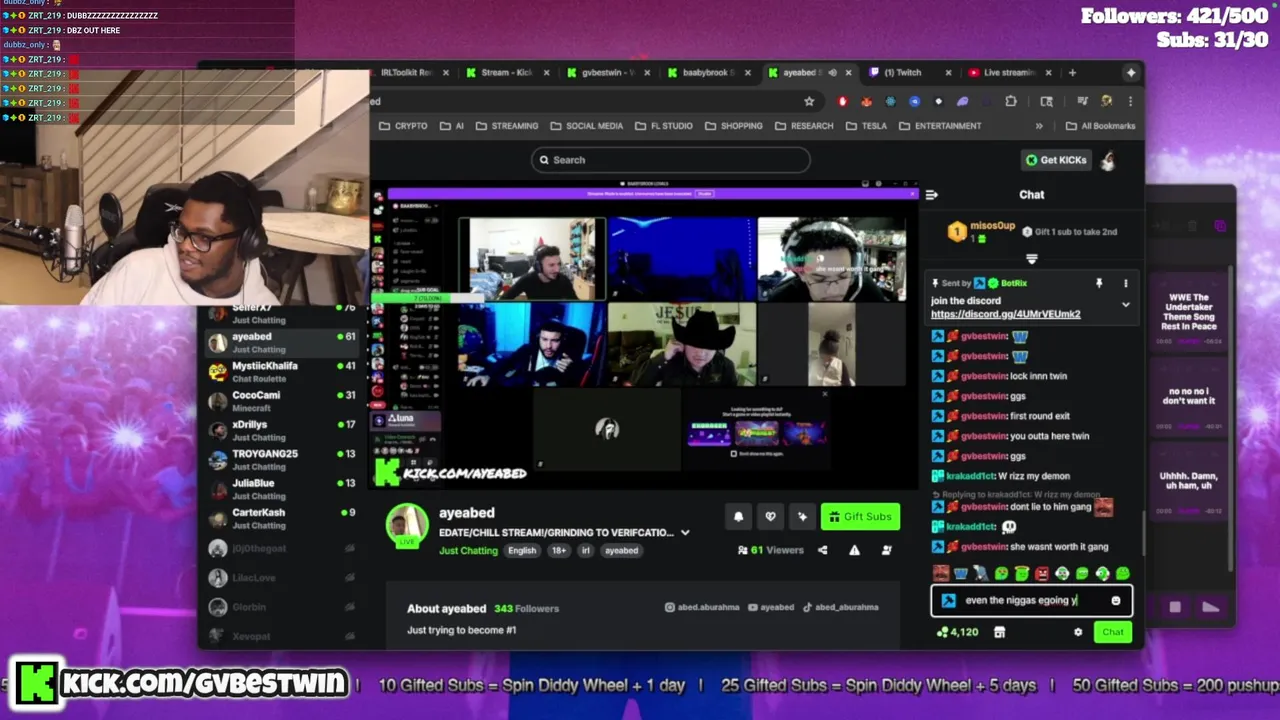This screenshot has width=1280, height=720.
Task: Switch to the IRLToolkit tab
Action: (410, 72)
